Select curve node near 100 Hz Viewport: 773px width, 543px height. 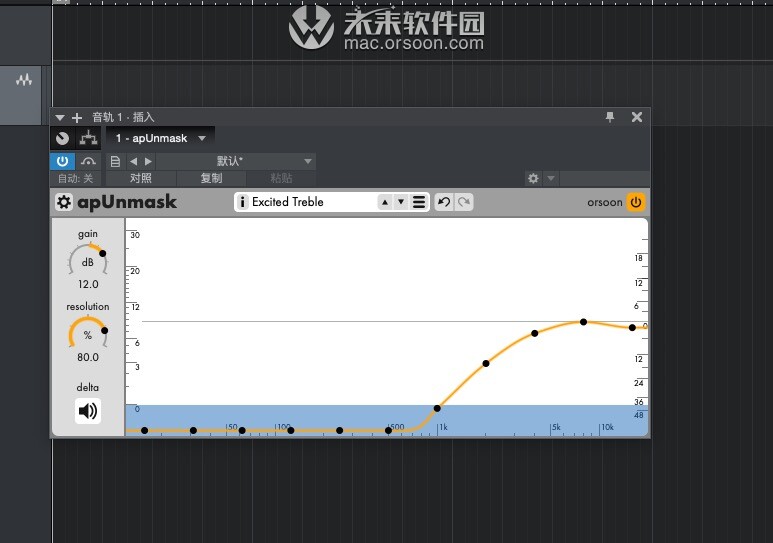(x=291, y=431)
